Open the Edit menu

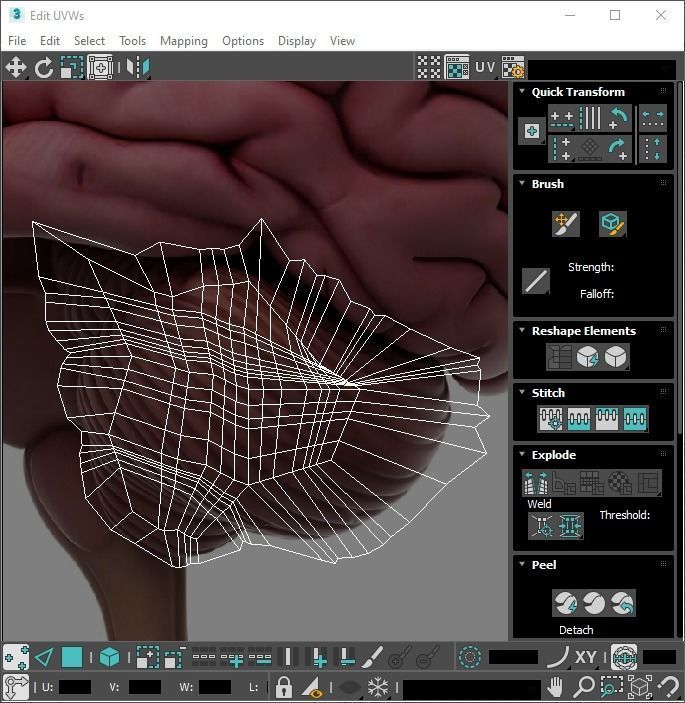[50, 41]
